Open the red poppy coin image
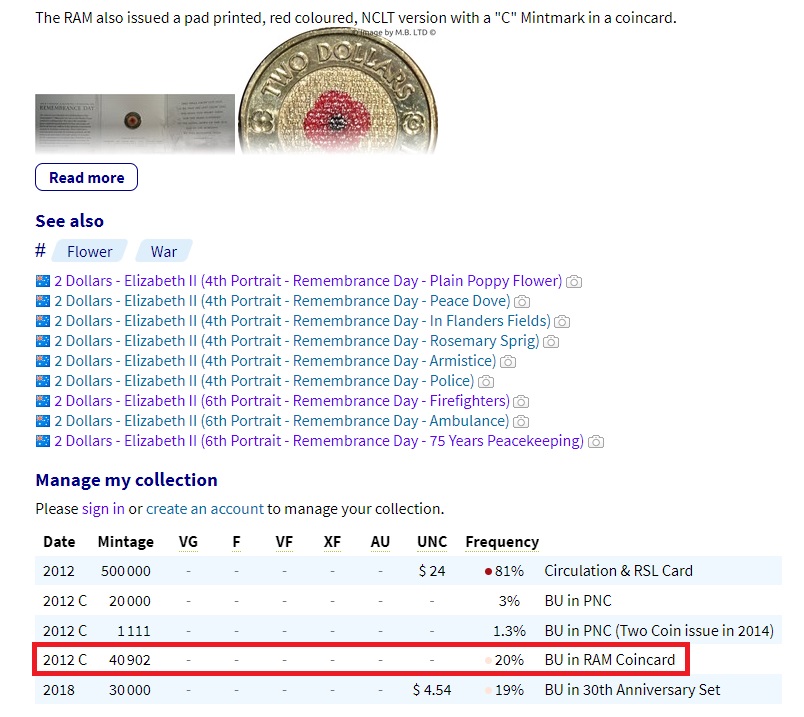Screen dimensions: 804x717 tap(338, 91)
